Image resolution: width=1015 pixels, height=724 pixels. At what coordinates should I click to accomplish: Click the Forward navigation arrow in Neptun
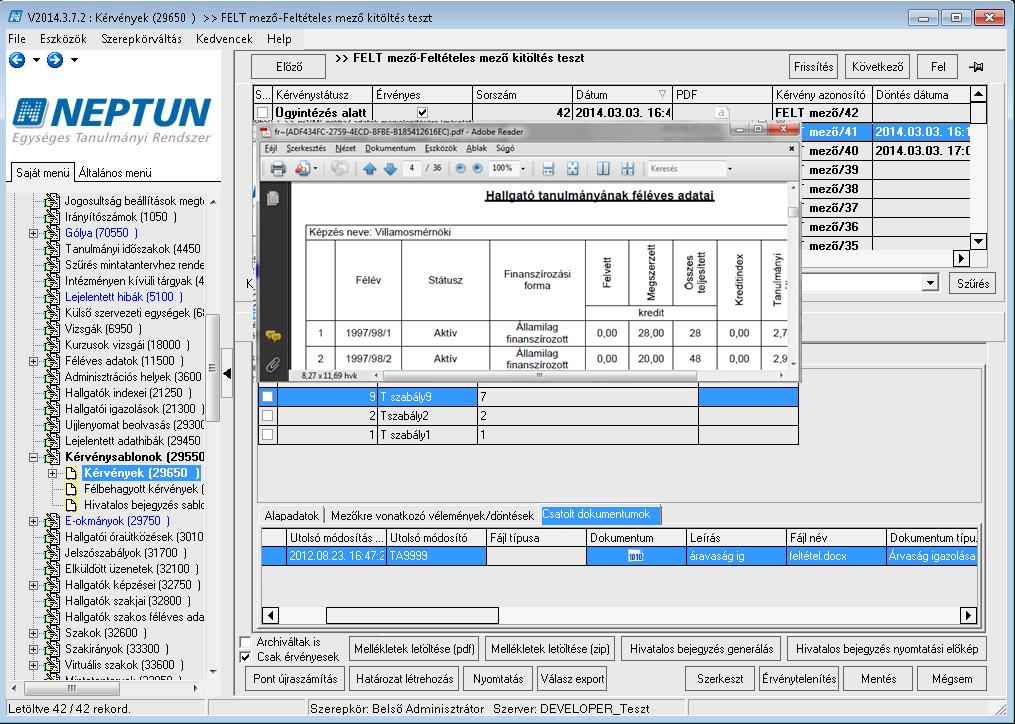coord(55,60)
